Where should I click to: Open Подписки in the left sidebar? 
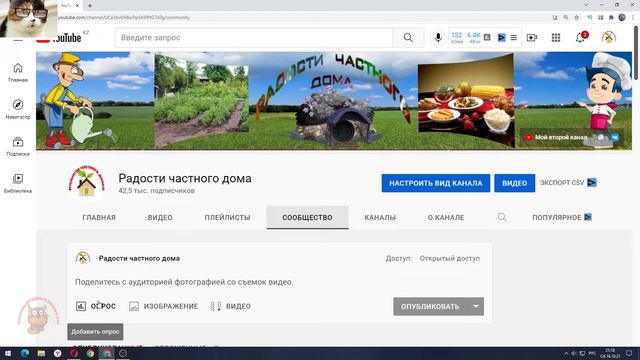pyautogui.click(x=18, y=146)
